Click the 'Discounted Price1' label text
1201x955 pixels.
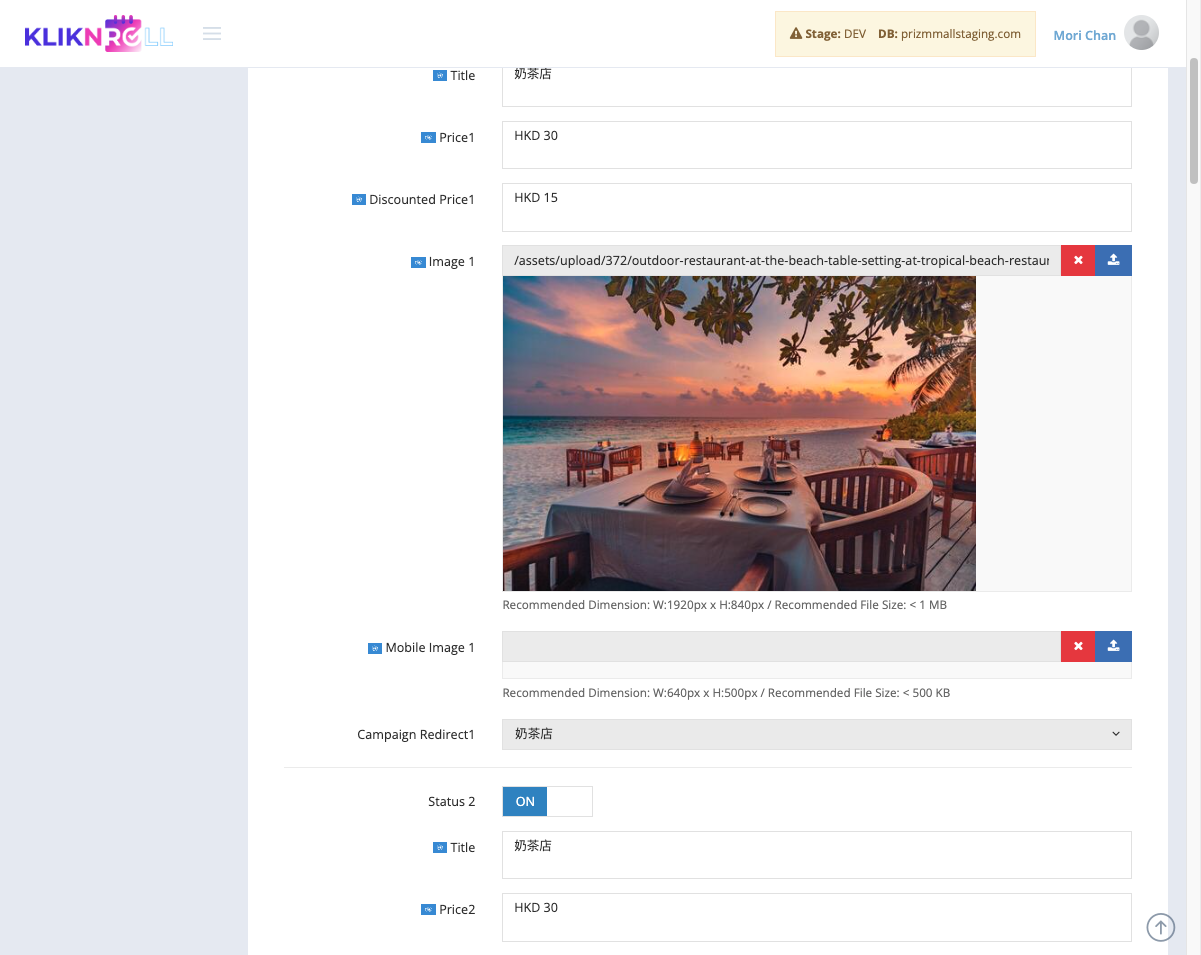[x=422, y=200]
